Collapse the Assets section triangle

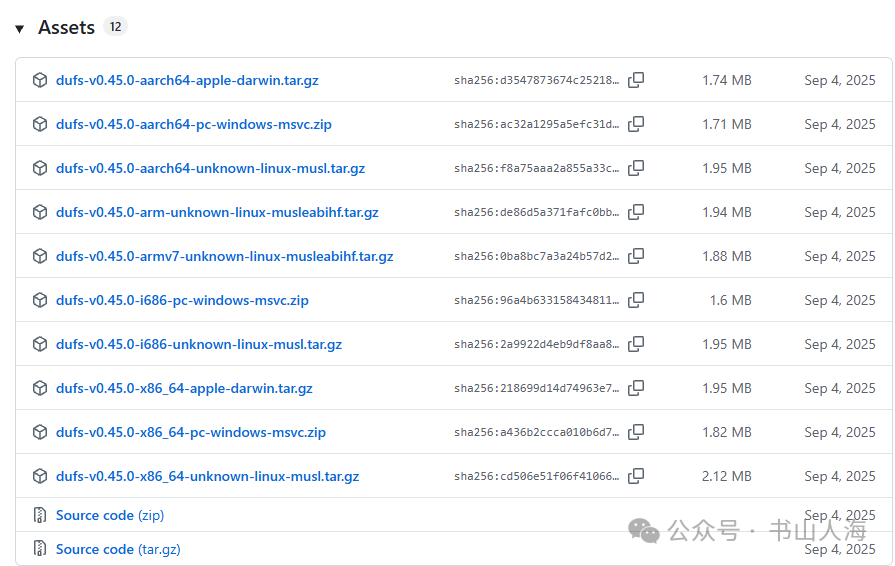[19, 28]
